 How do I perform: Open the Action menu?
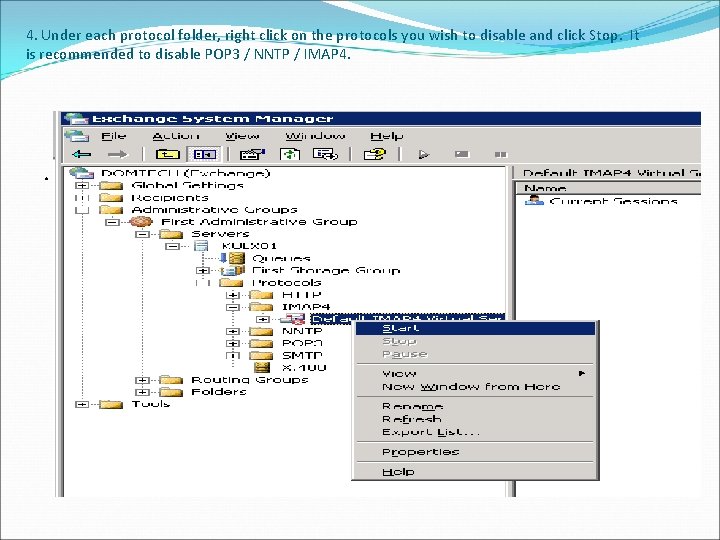tap(176, 136)
